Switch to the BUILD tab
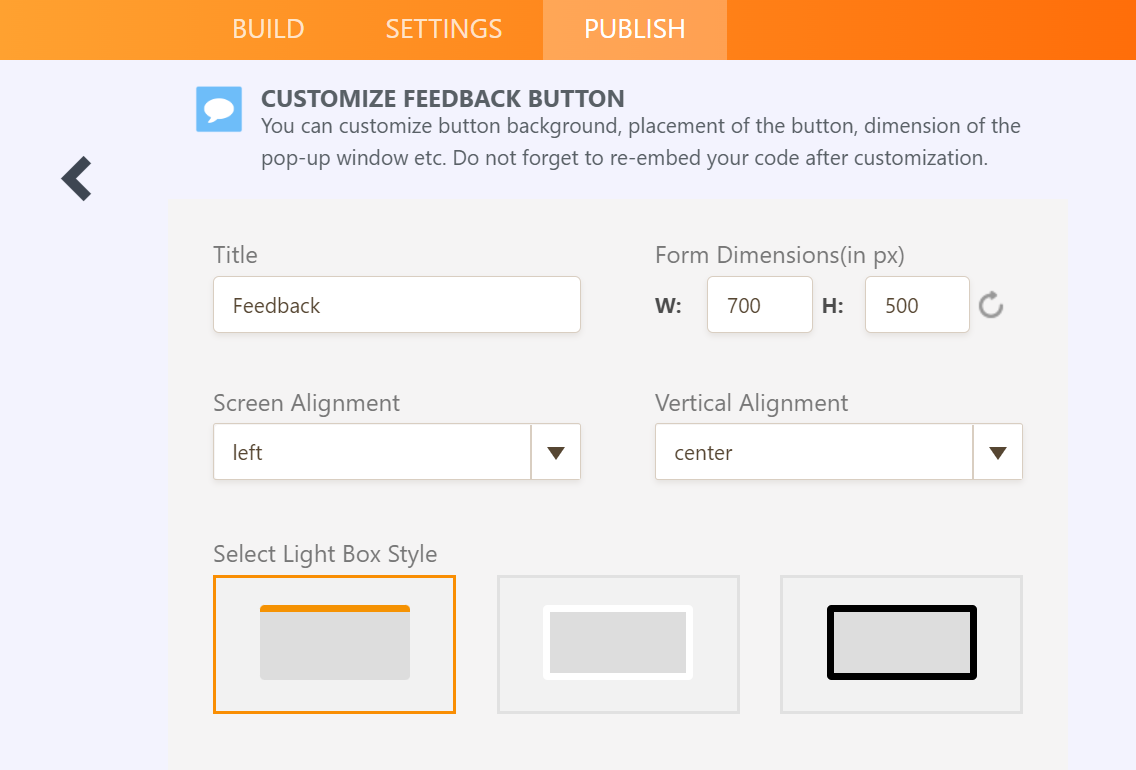The height and width of the screenshot is (770, 1136). 268,29
